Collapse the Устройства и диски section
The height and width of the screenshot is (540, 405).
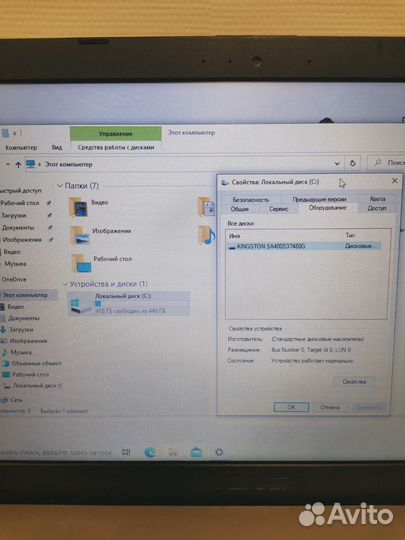[x=65, y=284]
